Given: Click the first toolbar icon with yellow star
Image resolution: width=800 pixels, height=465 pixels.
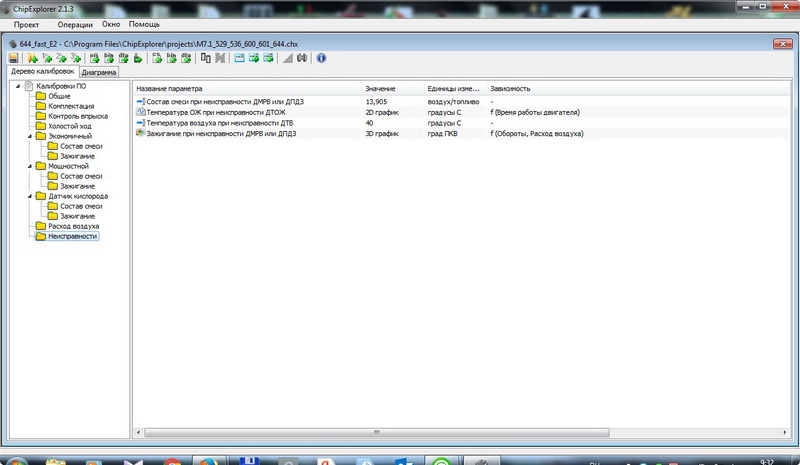Looking at the screenshot, I should [x=33, y=59].
